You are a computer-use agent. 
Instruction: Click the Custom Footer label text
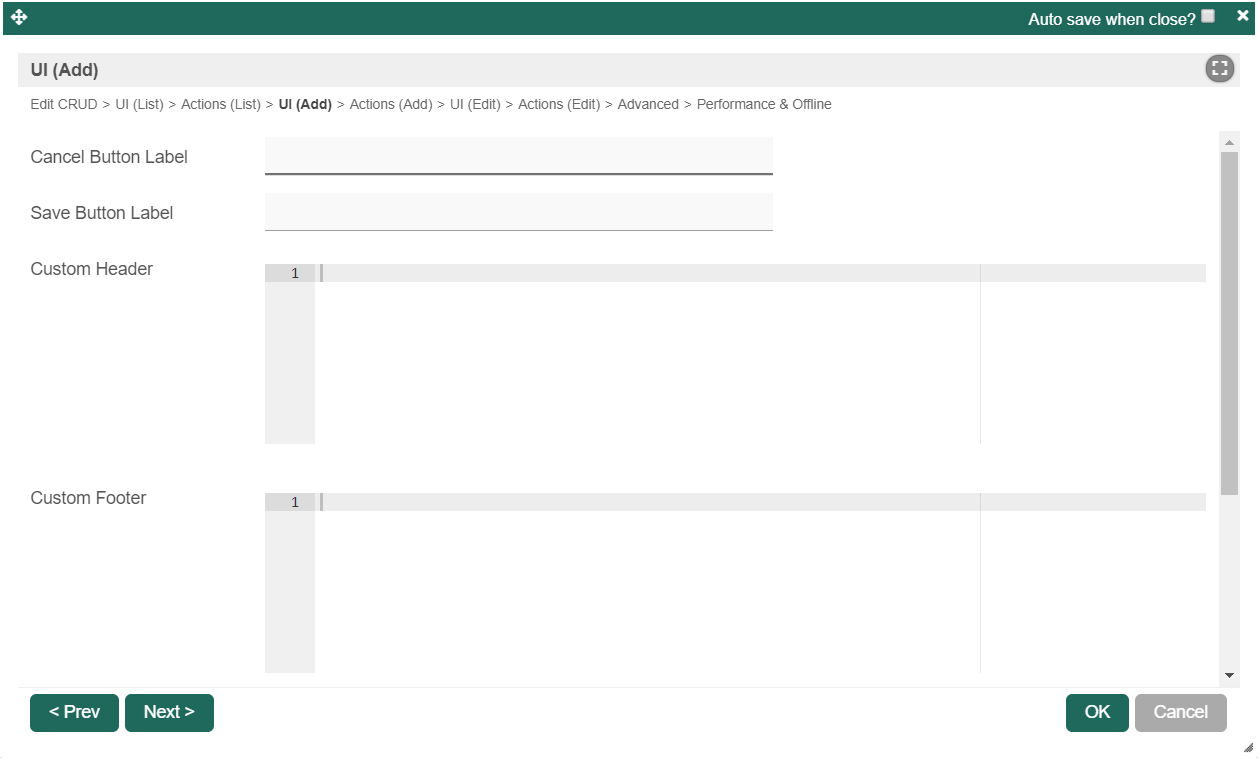point(89,498)
